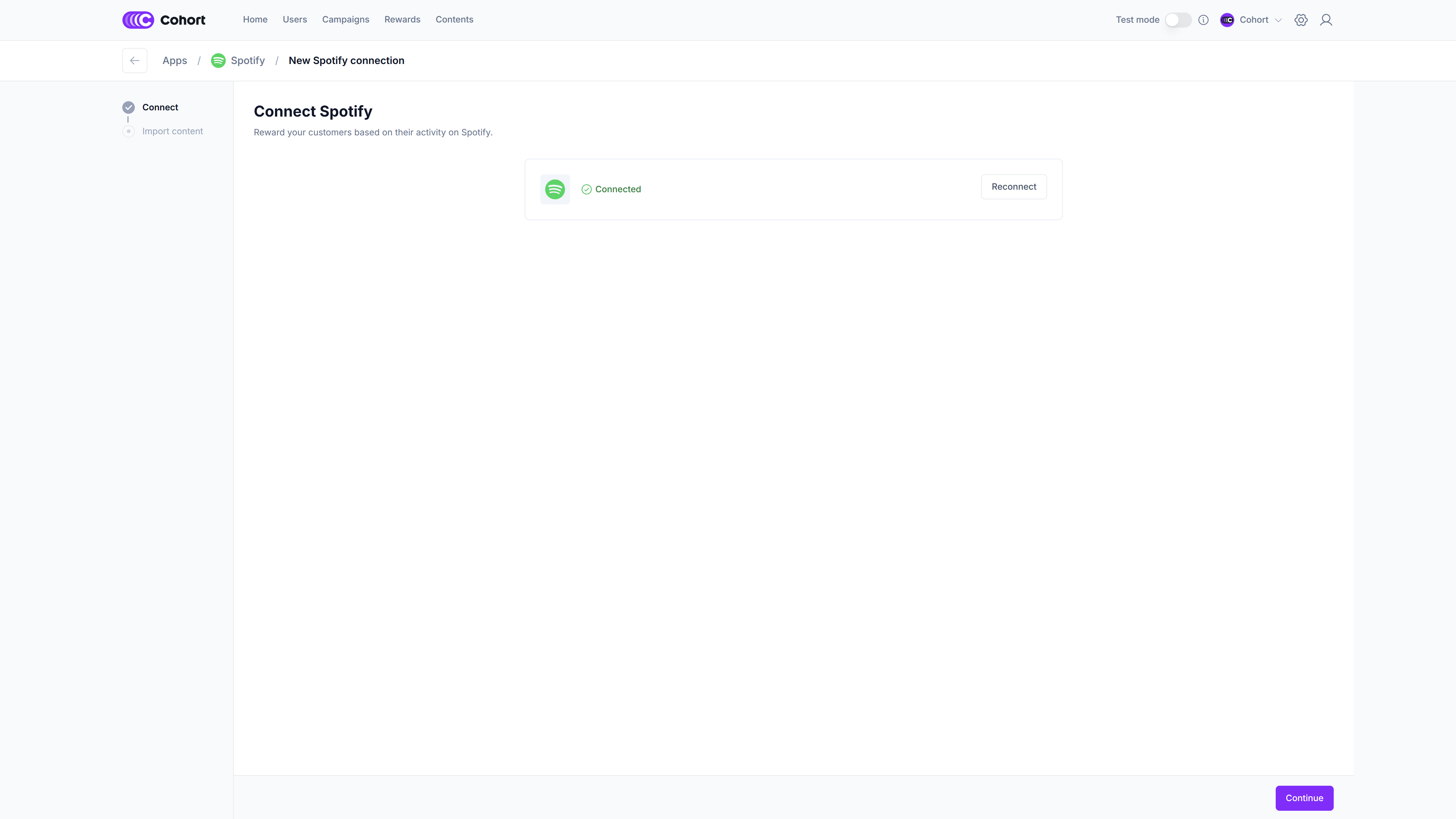Viewport: 1456px width, 819px height.
Task: Navigate to Contents tab
Action: tap(454, 19)
